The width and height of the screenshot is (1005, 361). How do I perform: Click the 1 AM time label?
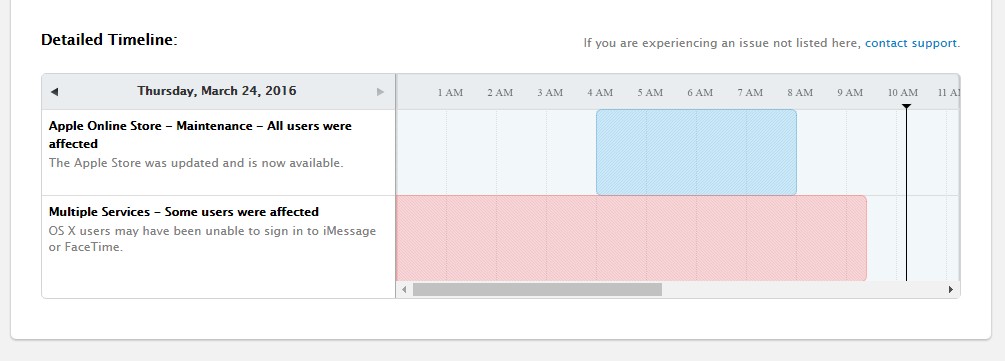tap(450, 92)
